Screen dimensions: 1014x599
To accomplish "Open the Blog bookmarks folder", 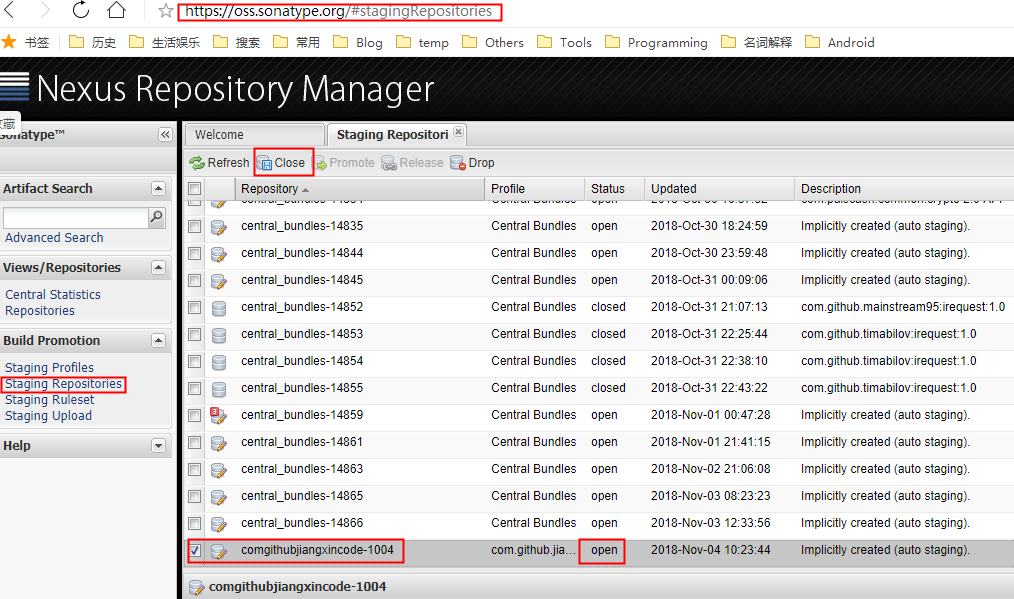I will pyautogui.click(x=358, y=43).
